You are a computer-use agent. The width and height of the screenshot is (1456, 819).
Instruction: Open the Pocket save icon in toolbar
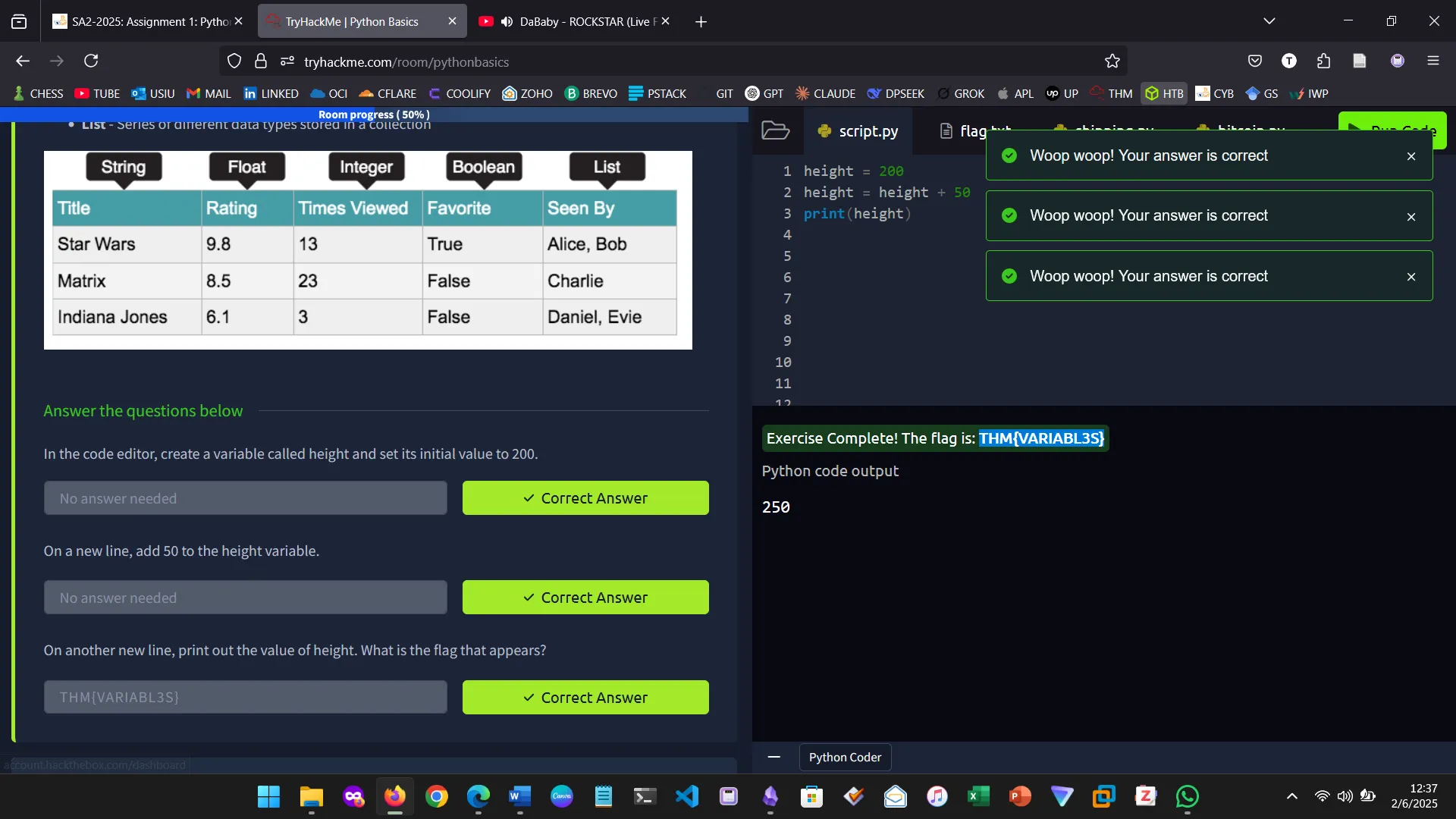[1255, 61]
